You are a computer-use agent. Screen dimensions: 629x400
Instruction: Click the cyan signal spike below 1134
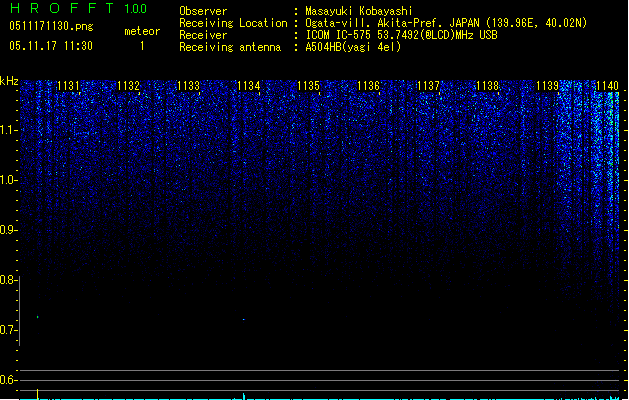pyautogui.click(x=243, y=396)
